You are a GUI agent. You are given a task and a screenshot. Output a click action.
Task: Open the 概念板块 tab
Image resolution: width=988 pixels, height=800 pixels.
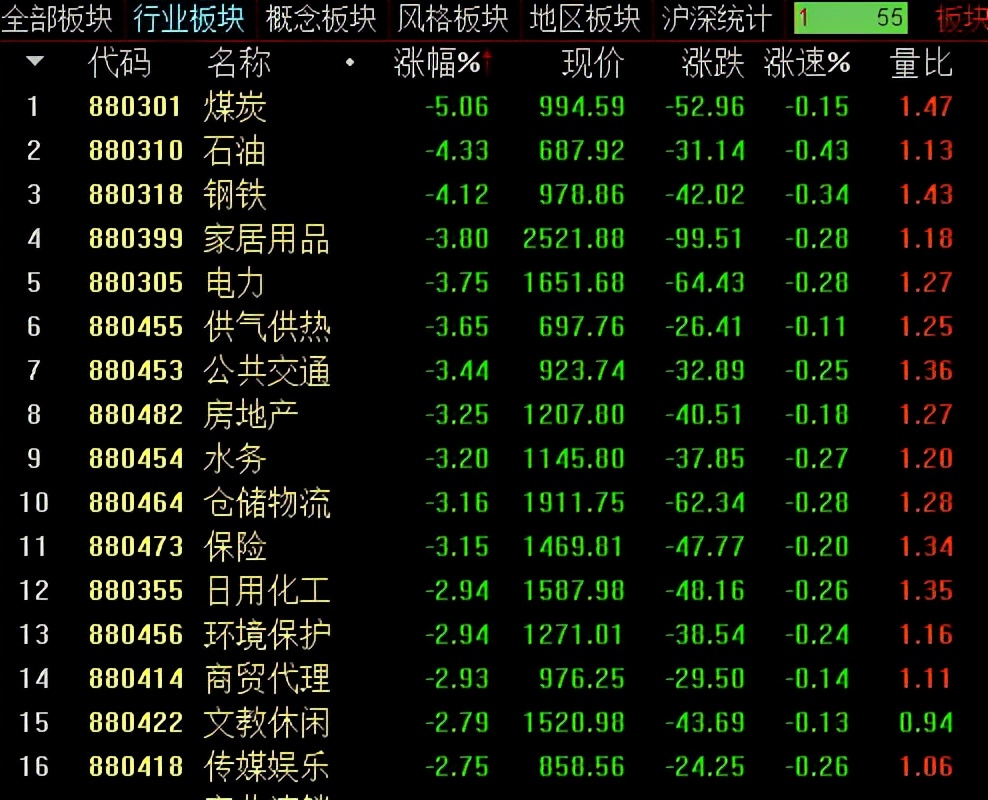(319, 18)
